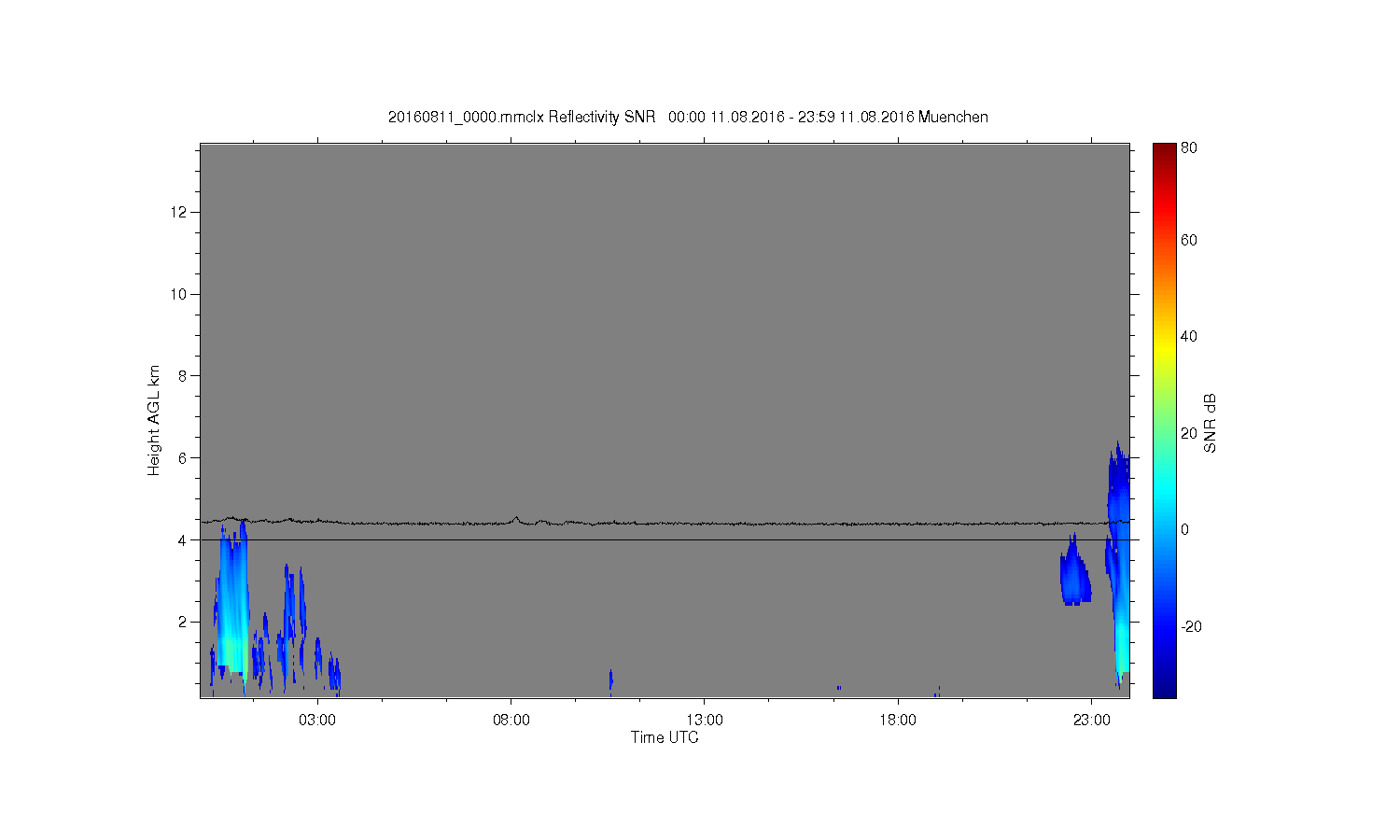1400x840 pixels.
Task: Click the colorbar label '-20'
Action: (x=1191, y=626)
